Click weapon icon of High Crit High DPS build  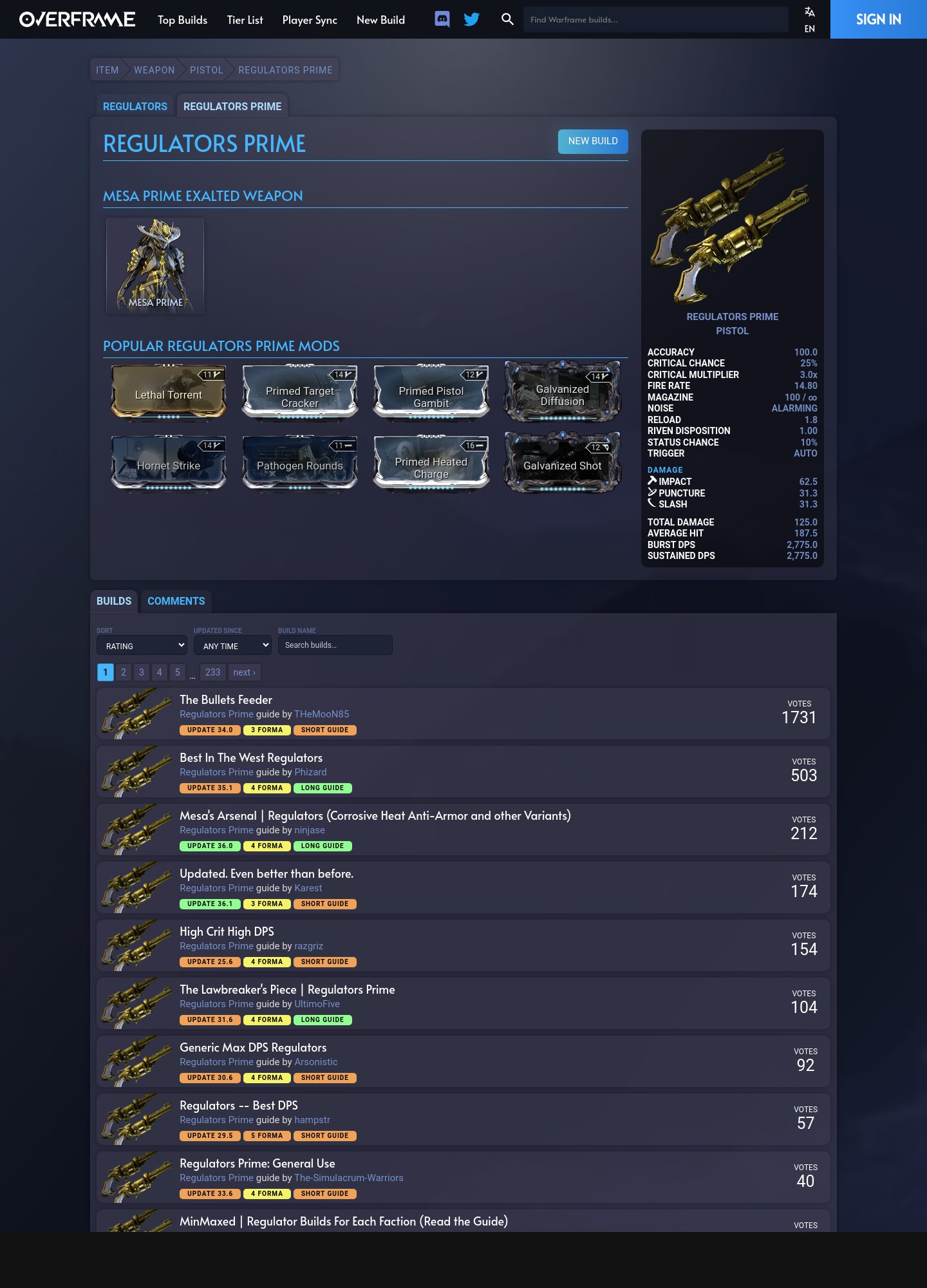click(x=136, y=945)
